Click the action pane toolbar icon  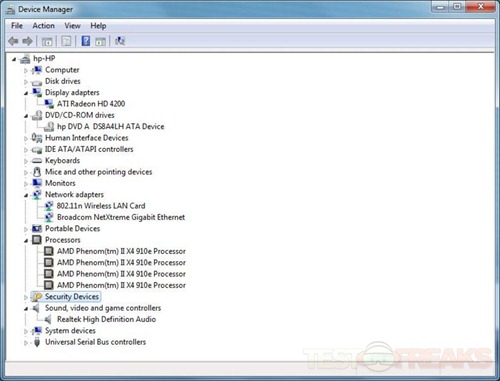pos(100,41)
